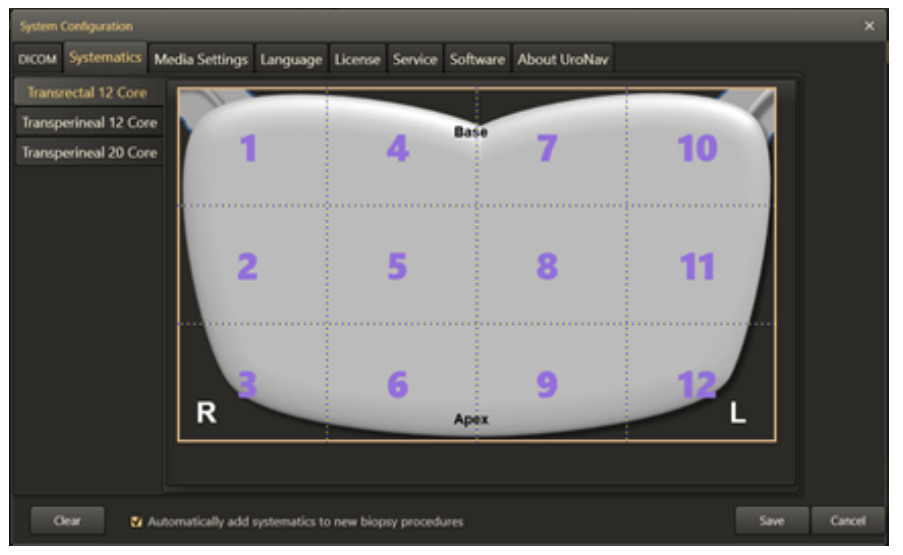Select biopsy core 4 on prostate map
Screen dimensions: 903x555
[x=397, y=149]
